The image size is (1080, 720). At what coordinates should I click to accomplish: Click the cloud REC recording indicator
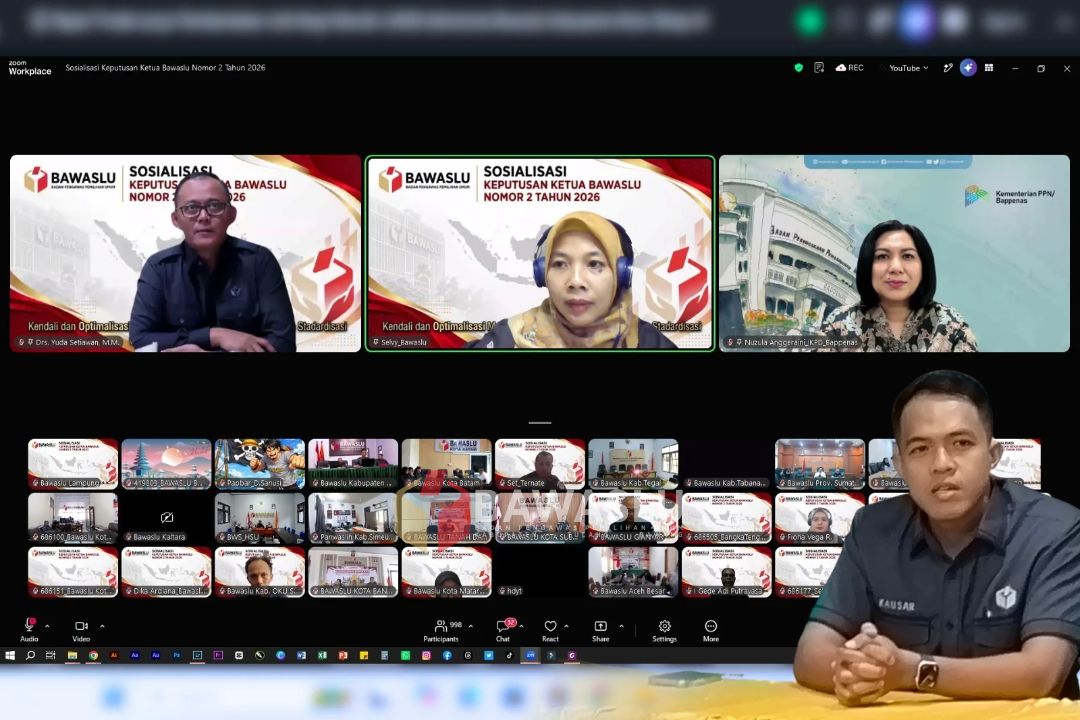(x=849, y=68)
